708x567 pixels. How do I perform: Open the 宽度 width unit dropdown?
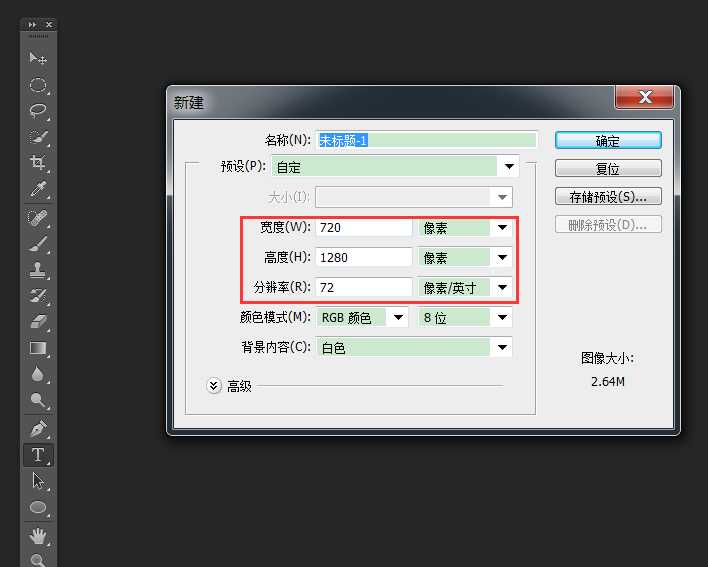502,228
